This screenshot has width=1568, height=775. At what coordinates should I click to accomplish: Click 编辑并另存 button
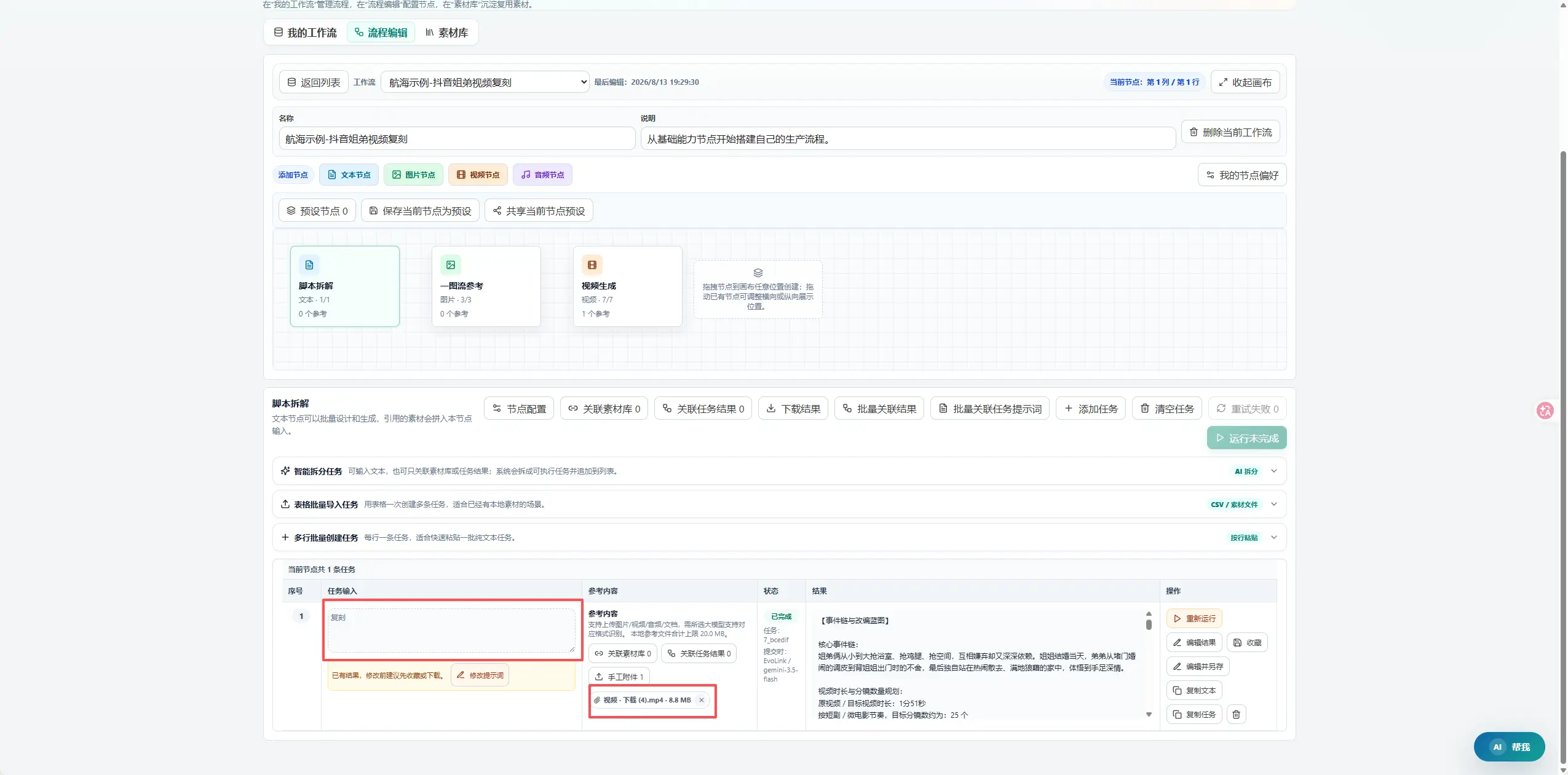pyautogui.click(x=1198, y=666)
